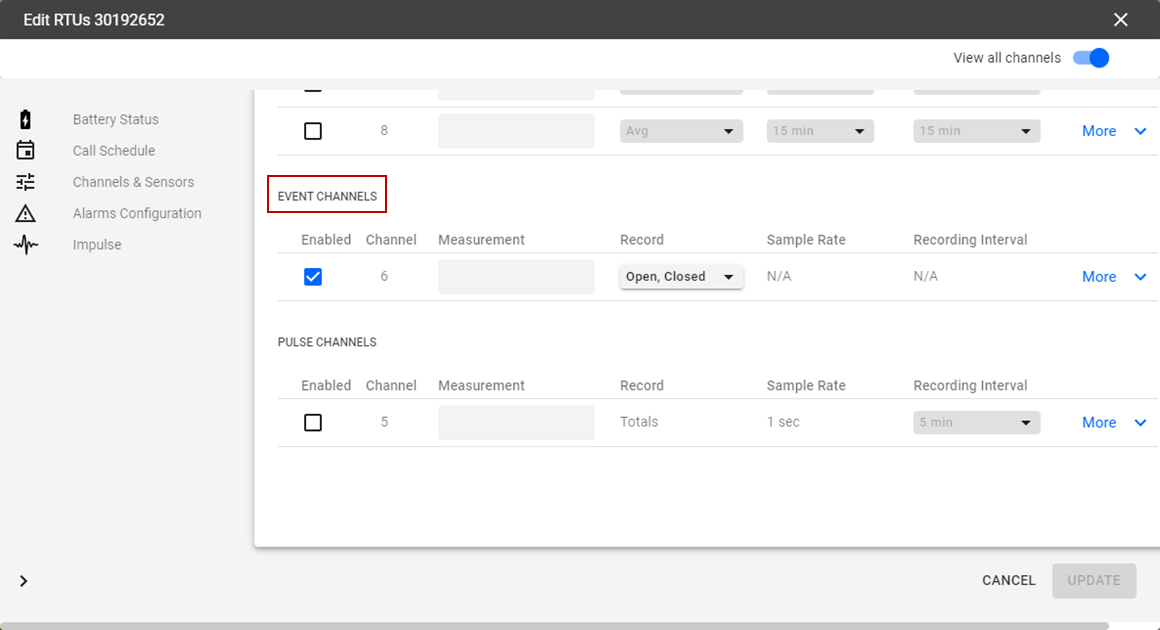Image resolution: width=1160 pixels, height=630 pixels.
Task: Expand the sidebar with the chevron arrow
Action: click(x=24, y=581)
